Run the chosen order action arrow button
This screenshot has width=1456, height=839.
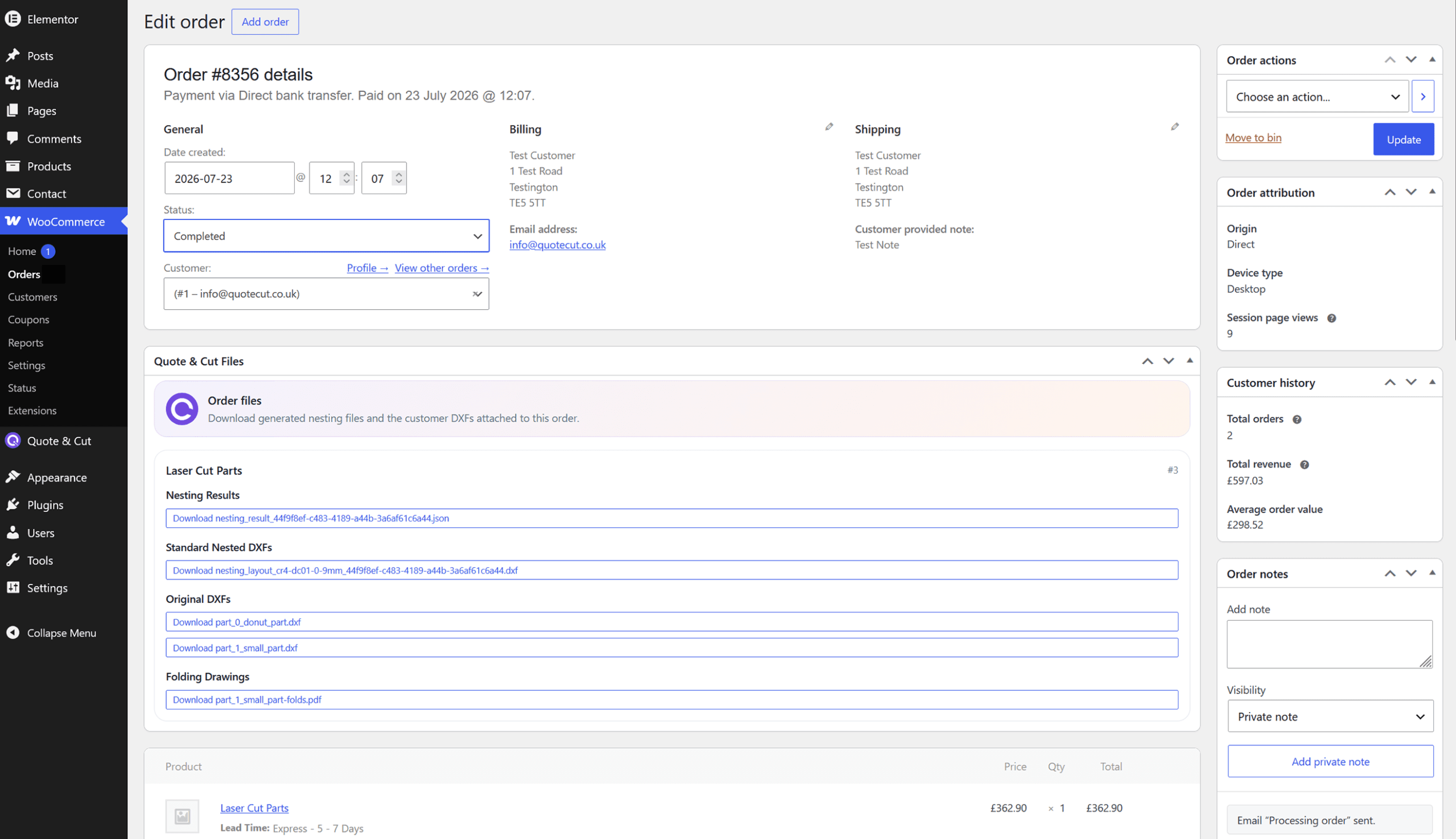(x=1422, y=96)
